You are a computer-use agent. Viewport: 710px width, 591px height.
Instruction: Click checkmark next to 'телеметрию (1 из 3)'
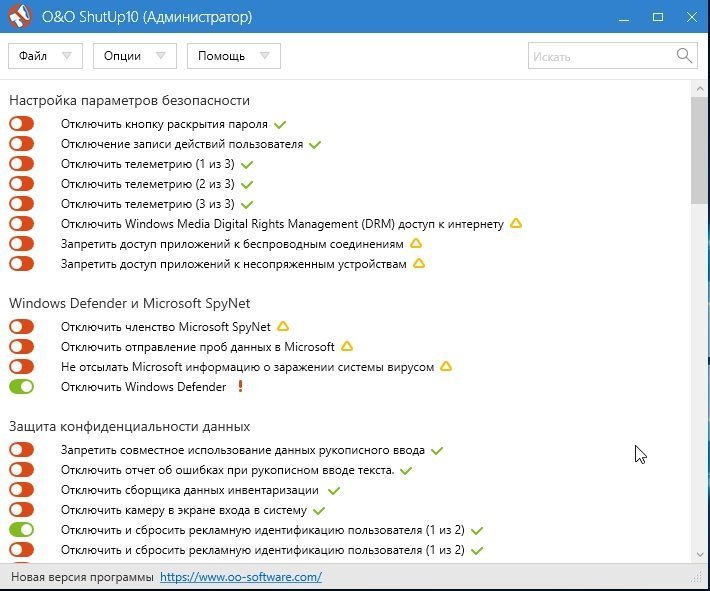(x=247, y=164)
